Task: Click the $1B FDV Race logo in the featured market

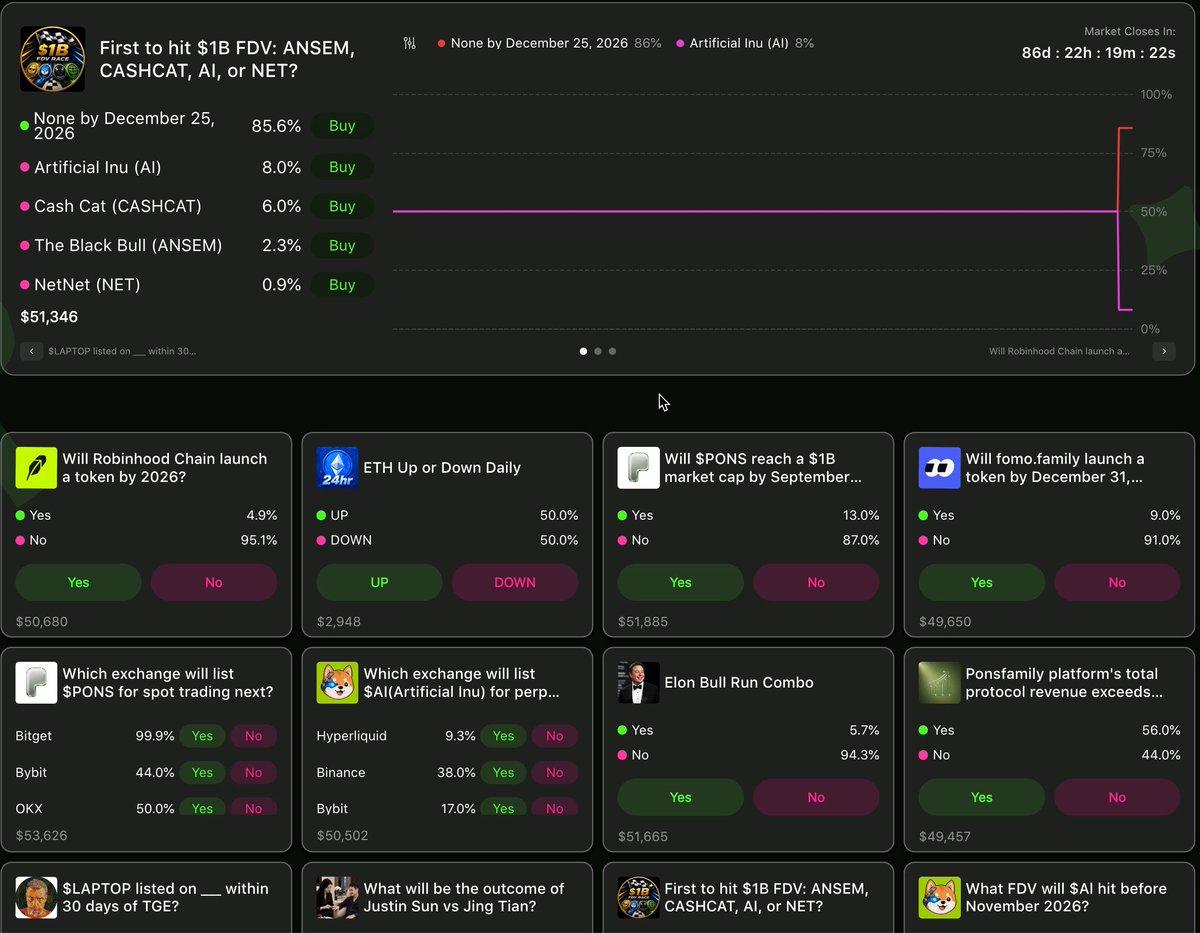Action: click(x=52, y=59)
